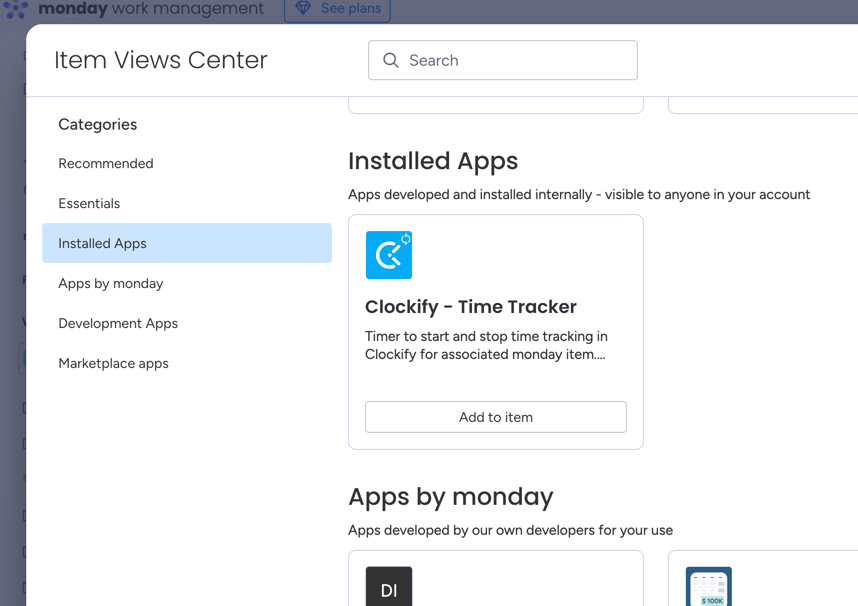Click the DI app icon
The image size is (858, 606).
pos(389,586)
